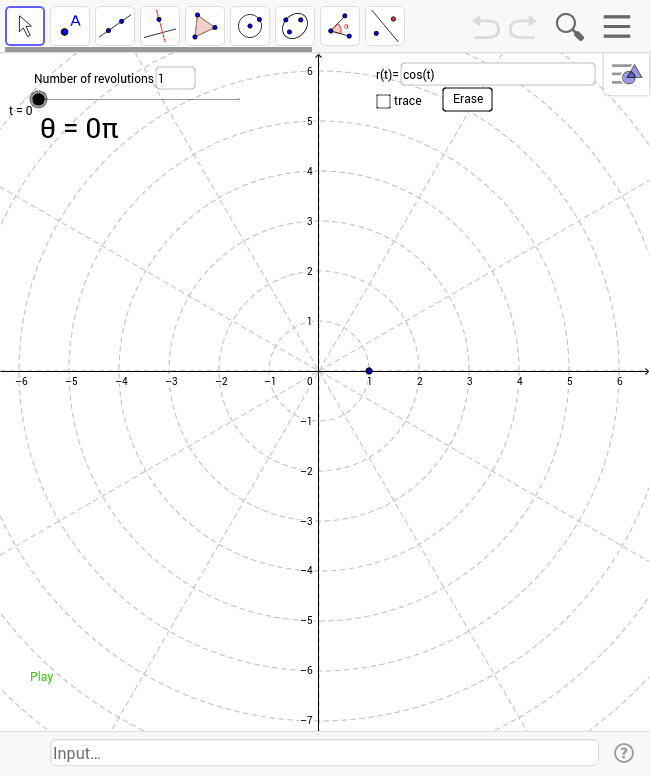Select the Angle measurement tool

[340, 26]
